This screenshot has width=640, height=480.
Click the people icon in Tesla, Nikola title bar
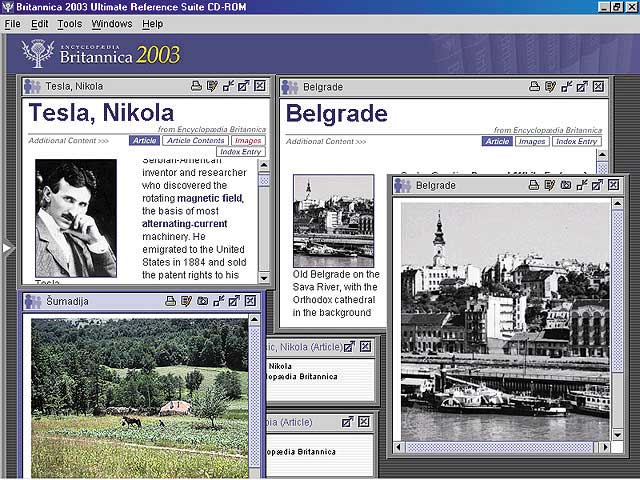pos(32,86)
